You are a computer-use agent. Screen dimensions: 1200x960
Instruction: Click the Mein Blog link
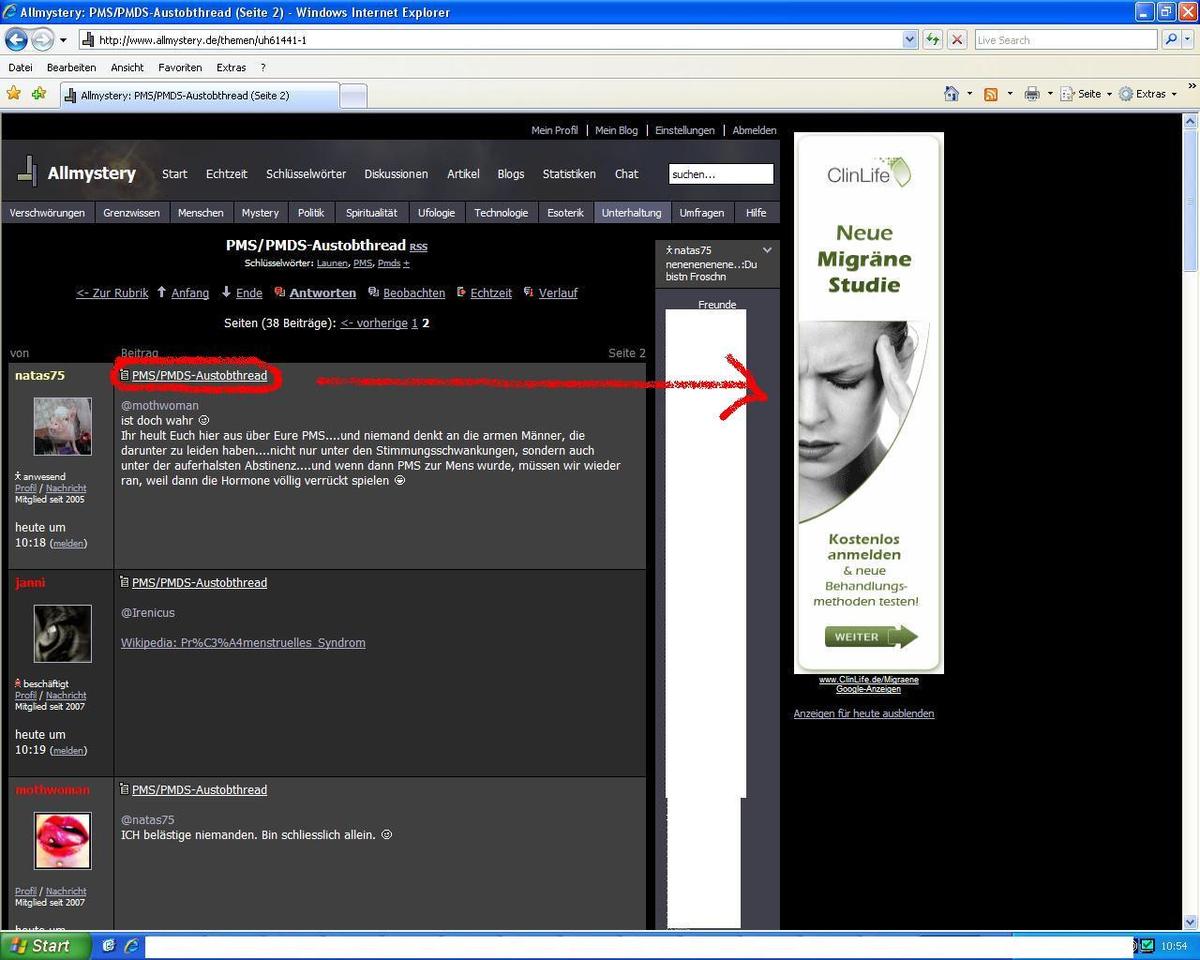coord(616,130)
